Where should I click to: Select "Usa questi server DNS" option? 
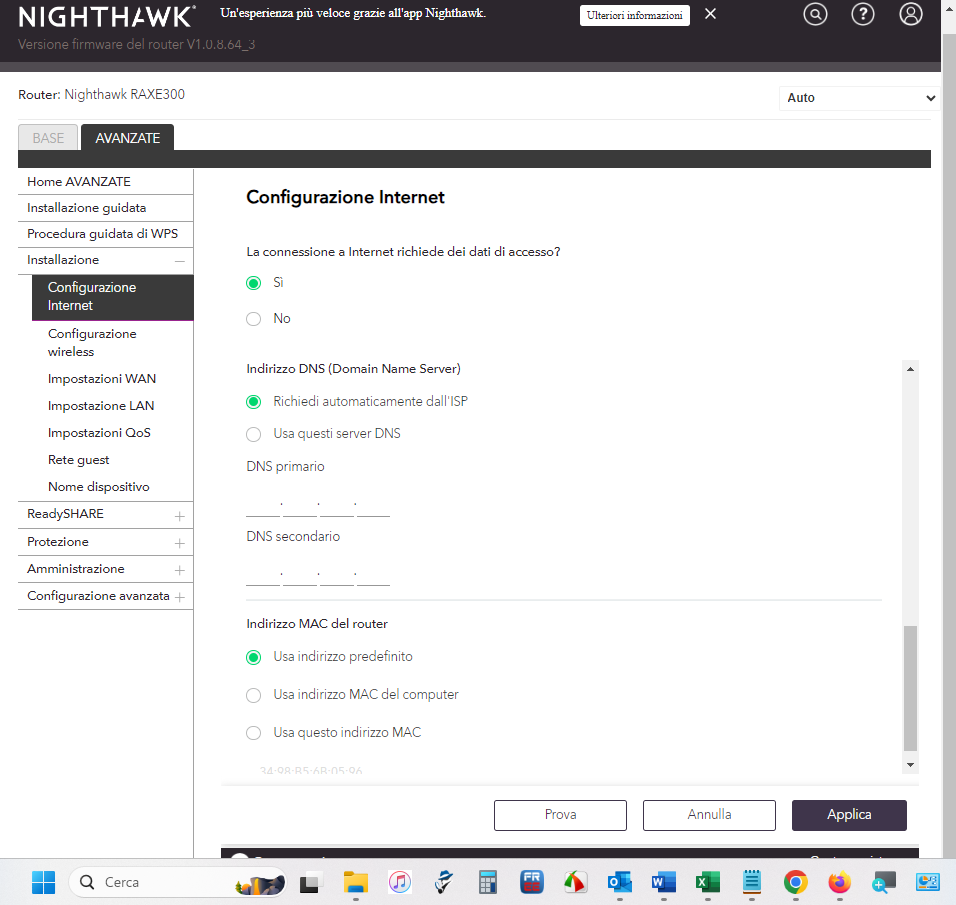pyautogui.click(x=254, y=434)
